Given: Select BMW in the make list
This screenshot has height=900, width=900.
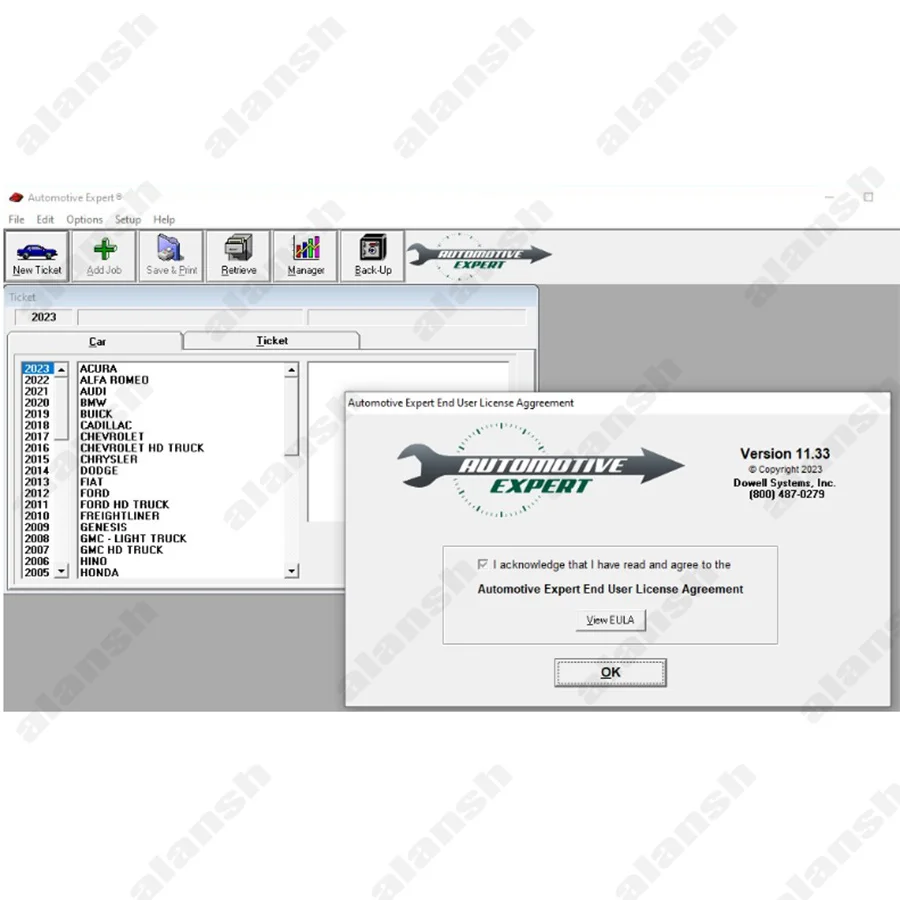Looking at the screenshot, I should [x=93, y=402].
